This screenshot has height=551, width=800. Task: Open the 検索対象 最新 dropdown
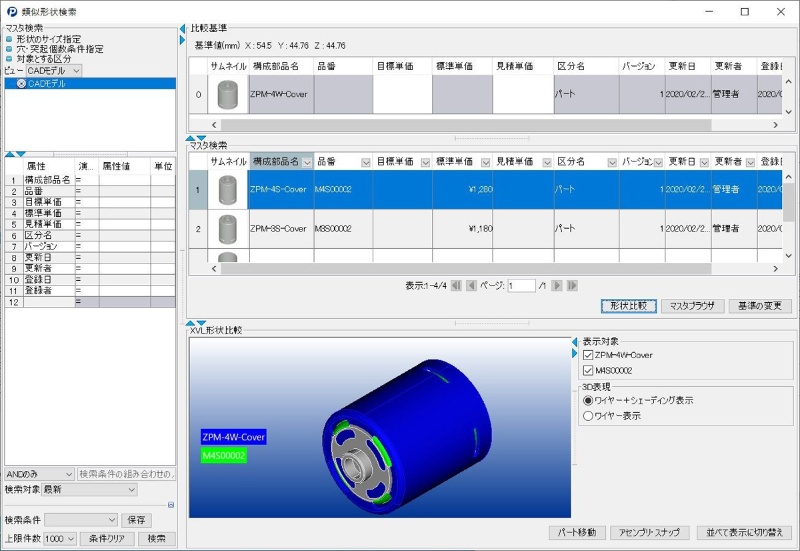[x=131, y=490]
